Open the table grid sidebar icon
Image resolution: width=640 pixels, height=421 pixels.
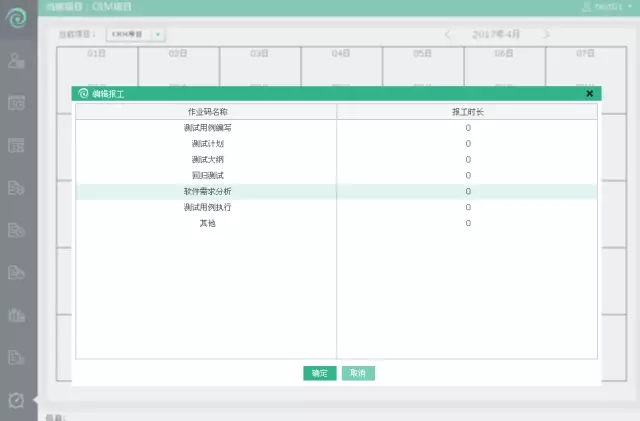tap(16, 145)
